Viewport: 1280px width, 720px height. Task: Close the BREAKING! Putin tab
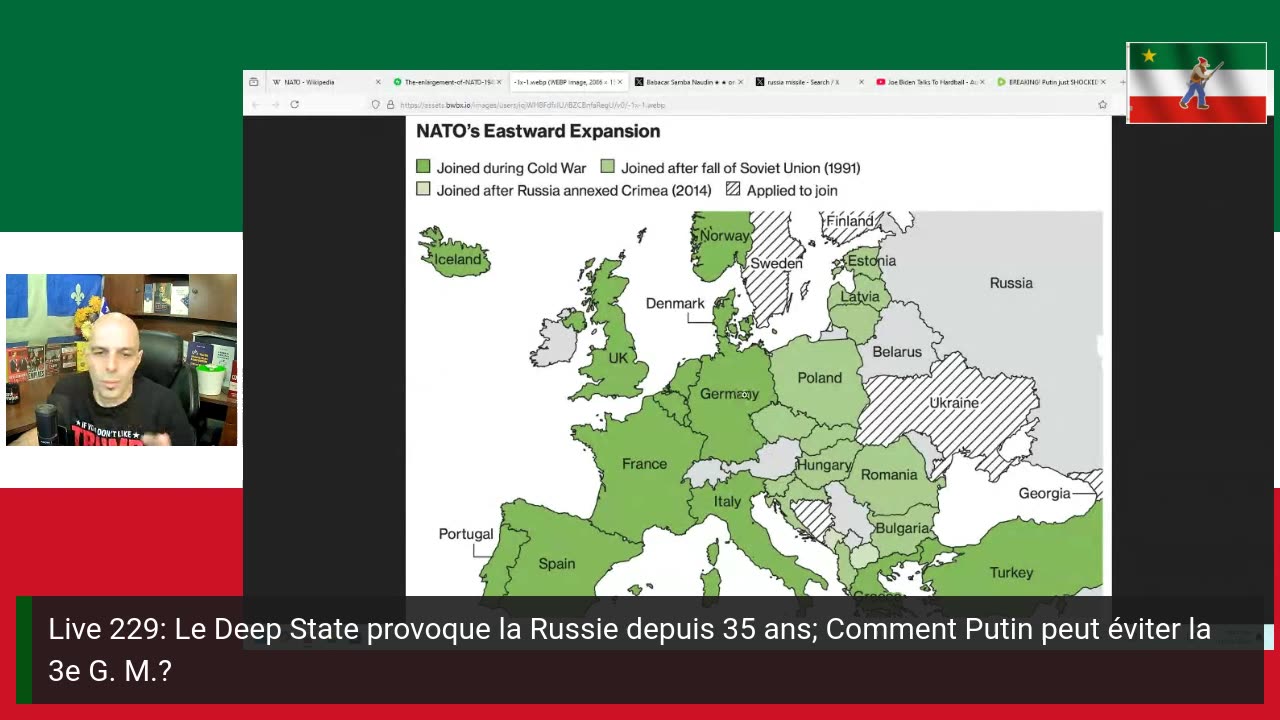click(1104, 82)
